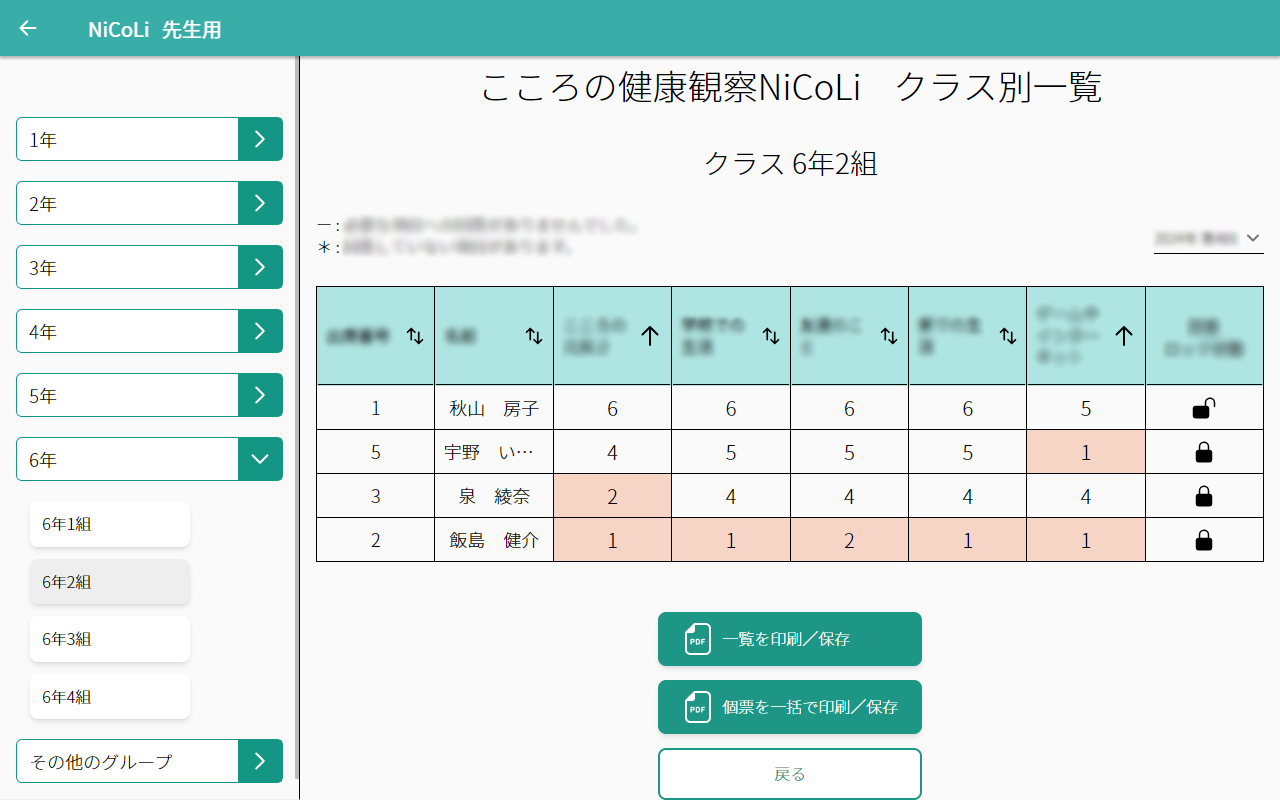Expand the 5年 grade group
Screen dimensions: 1280x800
click(260, 395)
